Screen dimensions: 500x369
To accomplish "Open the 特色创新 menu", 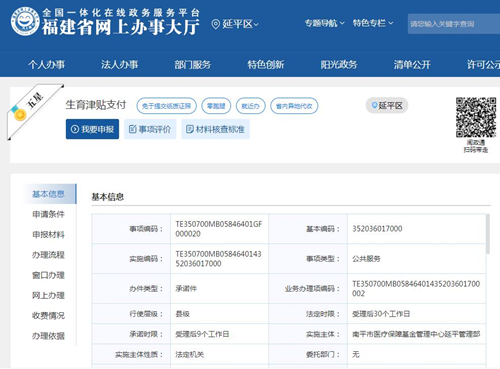I will tap(266, 64).
